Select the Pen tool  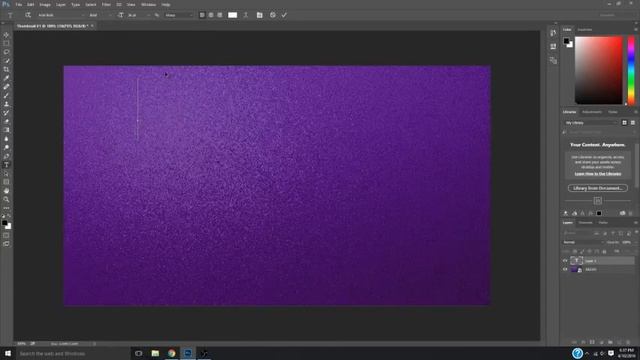pos(6,156)
